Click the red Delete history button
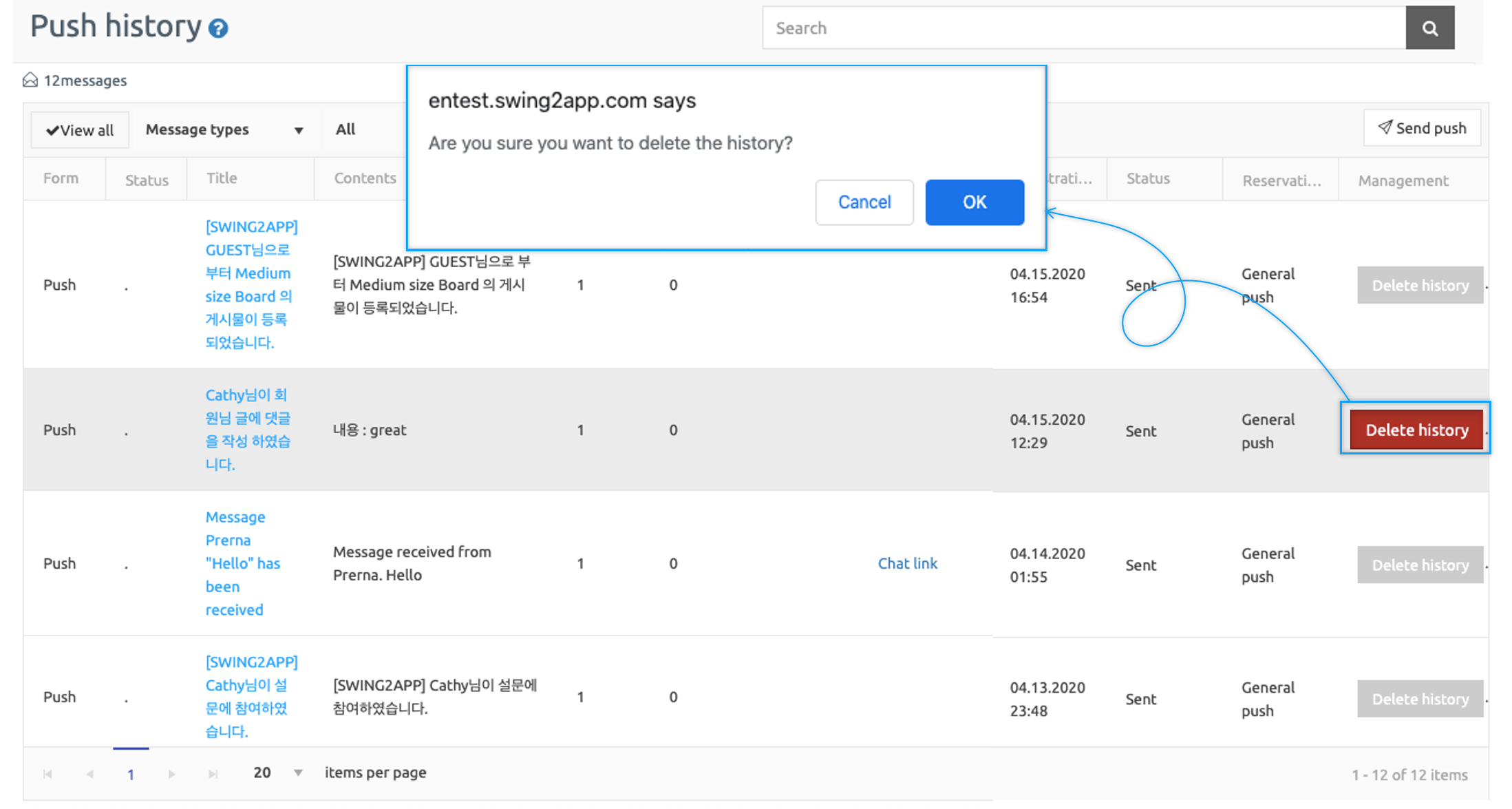This screenshot has height=809, width=1512. coord(1416,430)
